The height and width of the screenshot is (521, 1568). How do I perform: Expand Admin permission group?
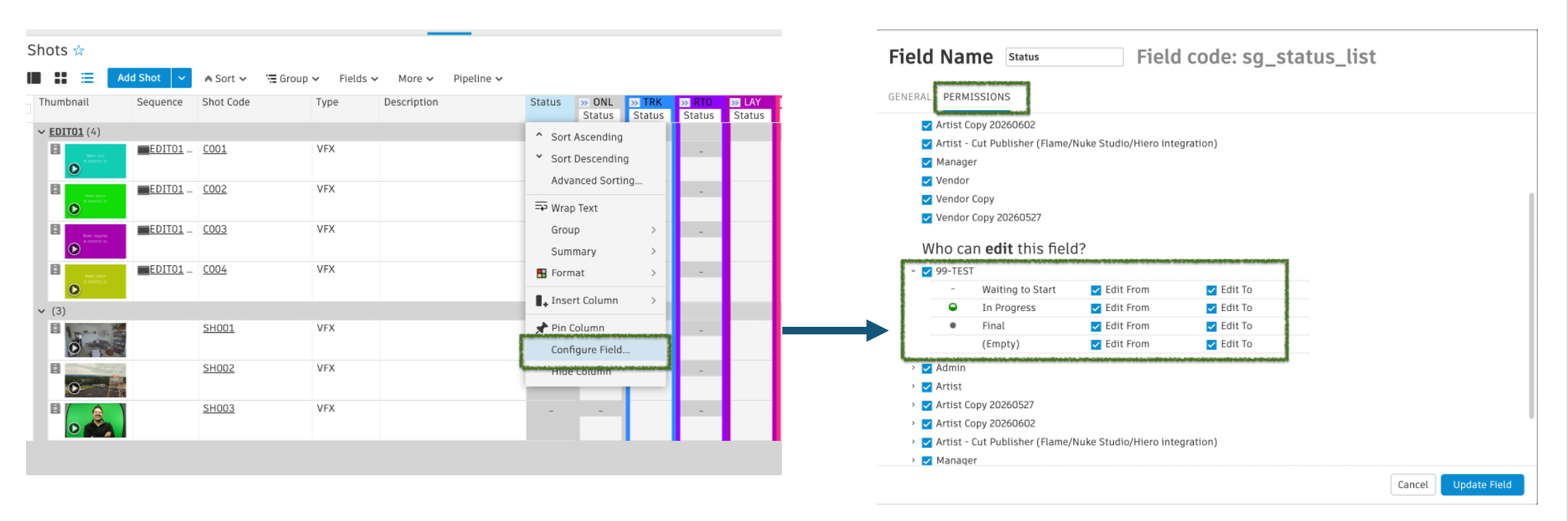913,368
